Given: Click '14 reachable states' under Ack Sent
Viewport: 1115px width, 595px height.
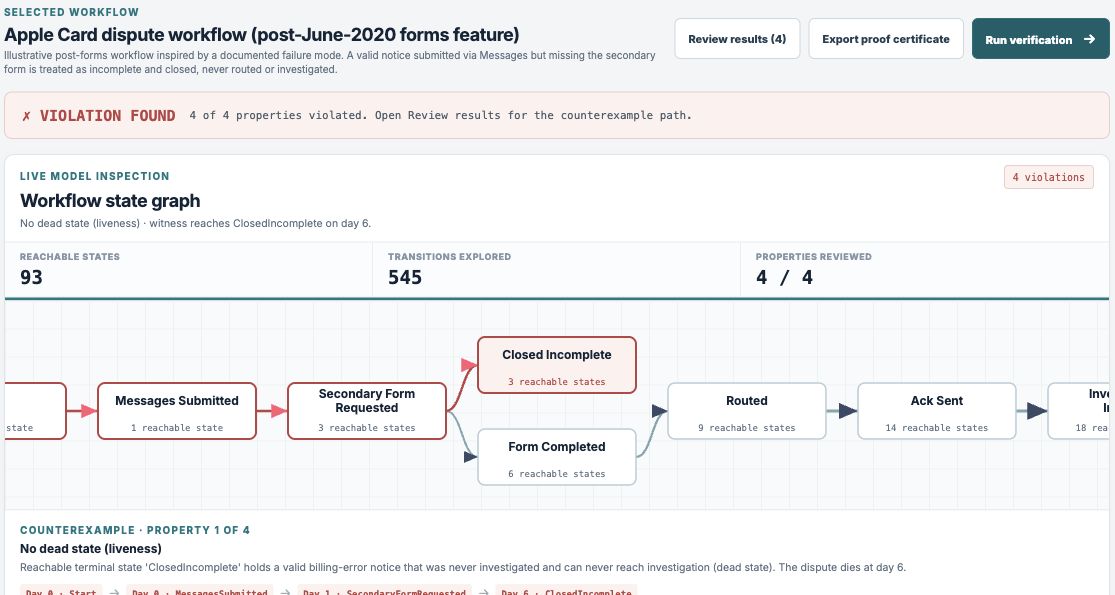Looking at the screenshot, I should point(937,428).
